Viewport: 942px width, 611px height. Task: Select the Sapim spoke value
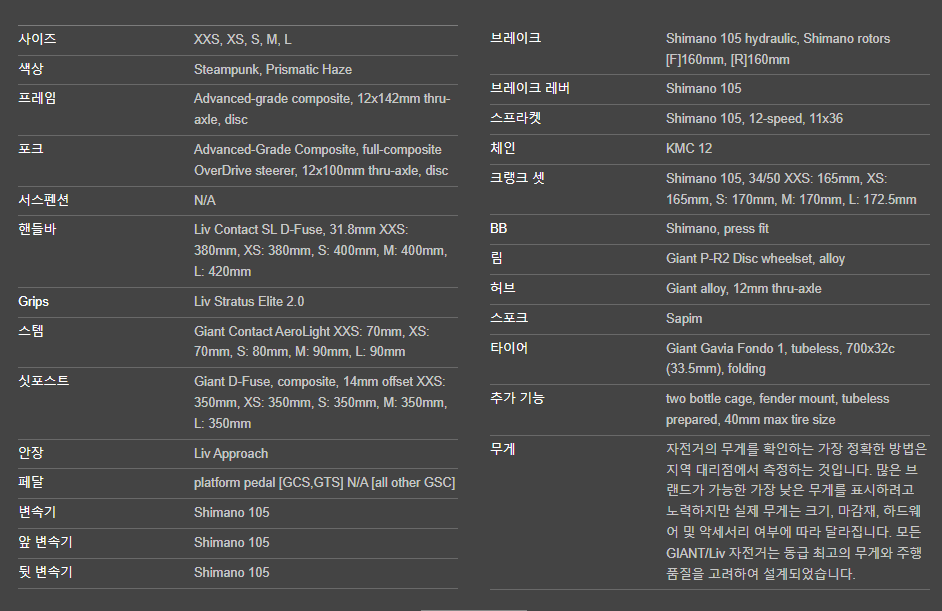click(684, 318)
